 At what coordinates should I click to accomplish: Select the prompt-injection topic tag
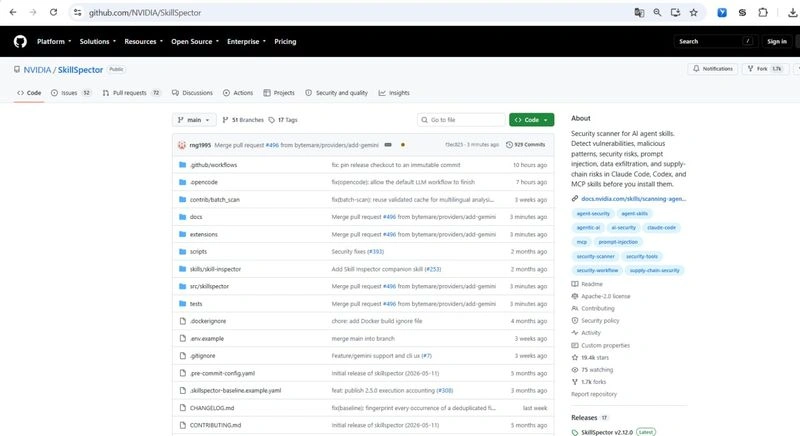click(x=618, y=242)
